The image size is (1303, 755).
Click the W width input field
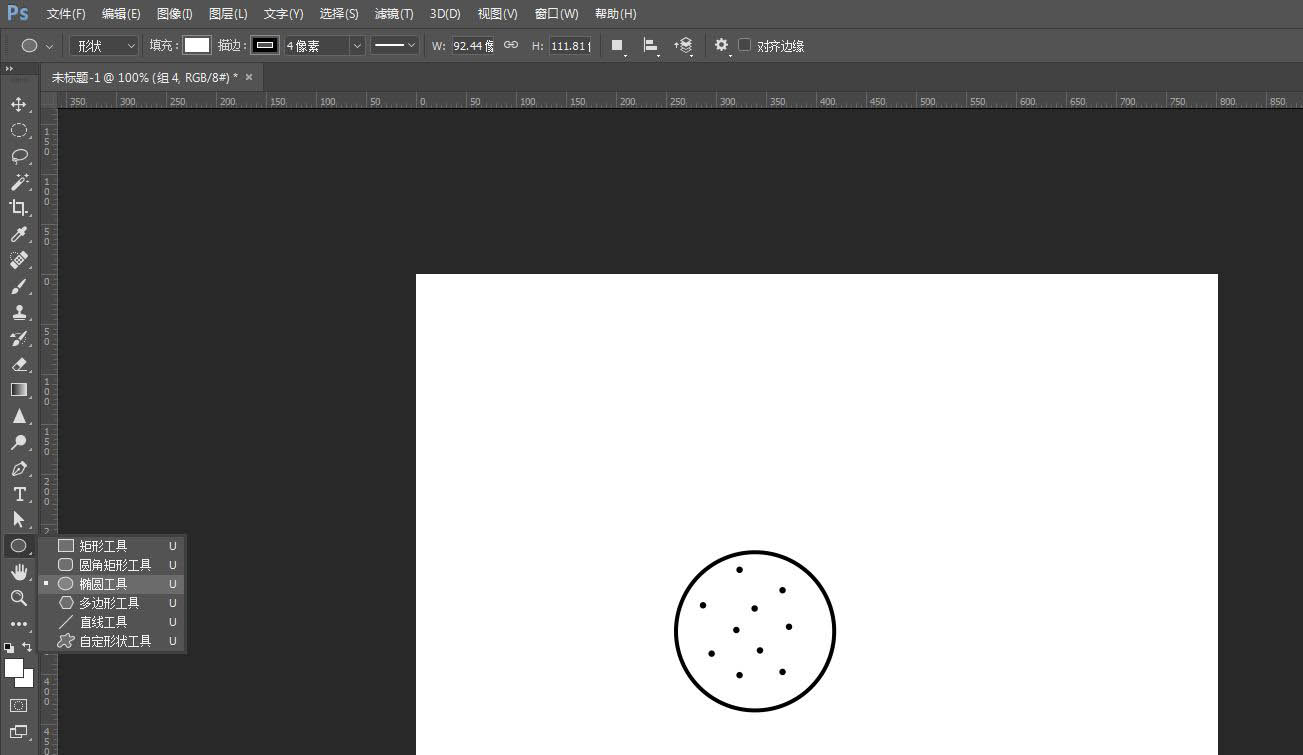(473, 46)
